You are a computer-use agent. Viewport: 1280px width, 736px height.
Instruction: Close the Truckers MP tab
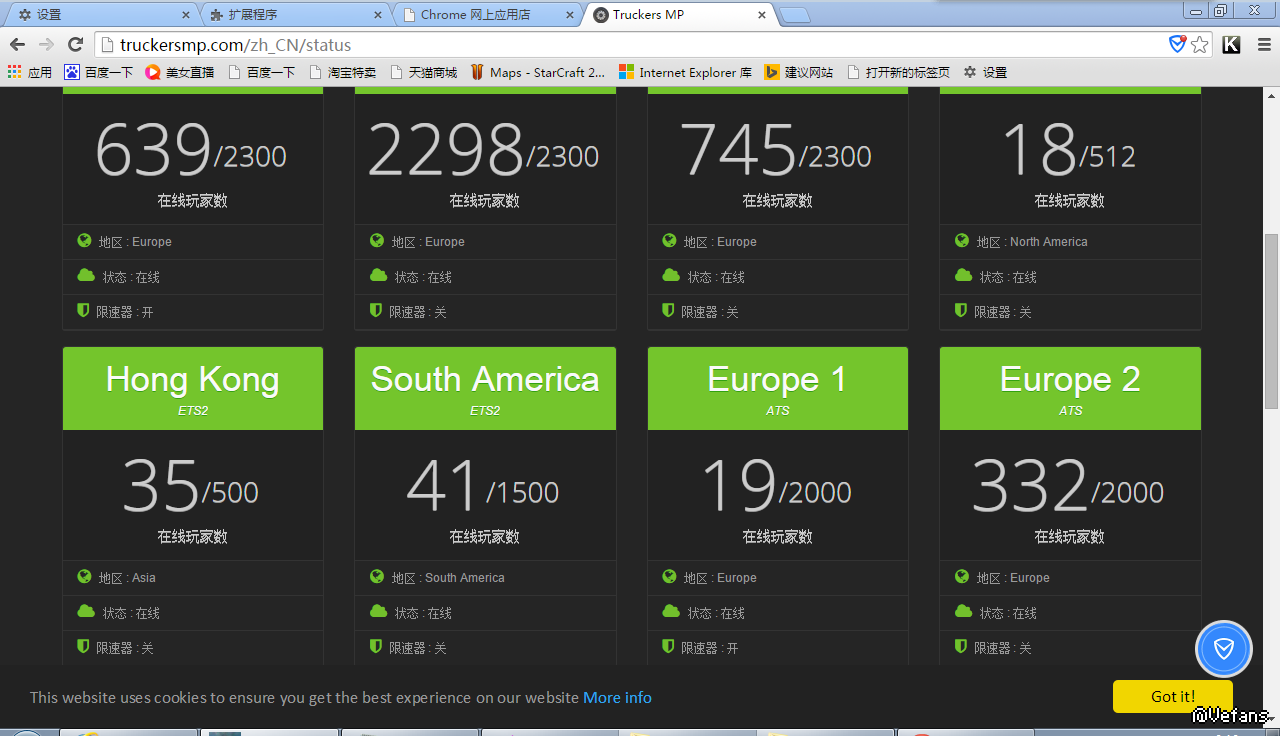pos(762,15)
